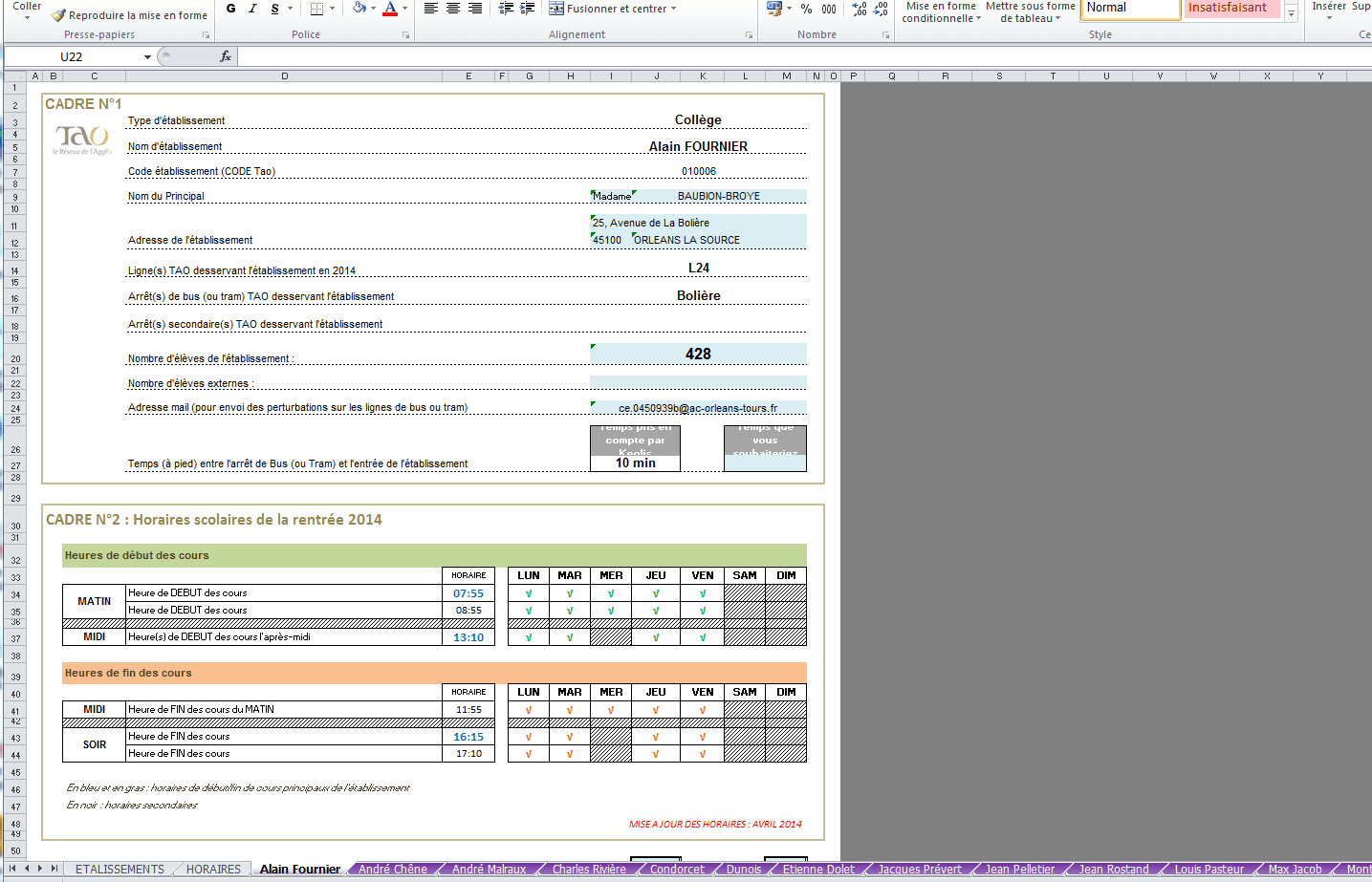The image size is (1372, 882).
Task: Click the fill color paint bucket
Action: coord(359,9)
